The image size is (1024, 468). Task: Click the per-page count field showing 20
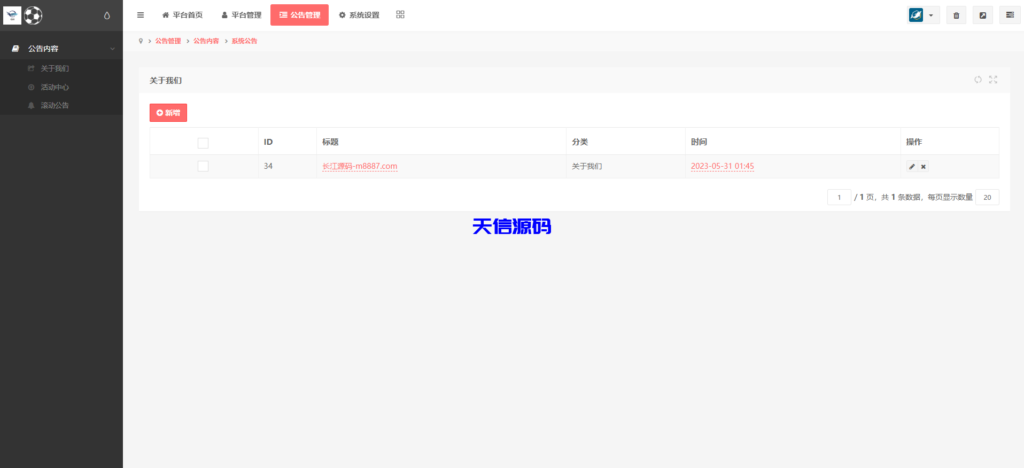click(987, 197)
